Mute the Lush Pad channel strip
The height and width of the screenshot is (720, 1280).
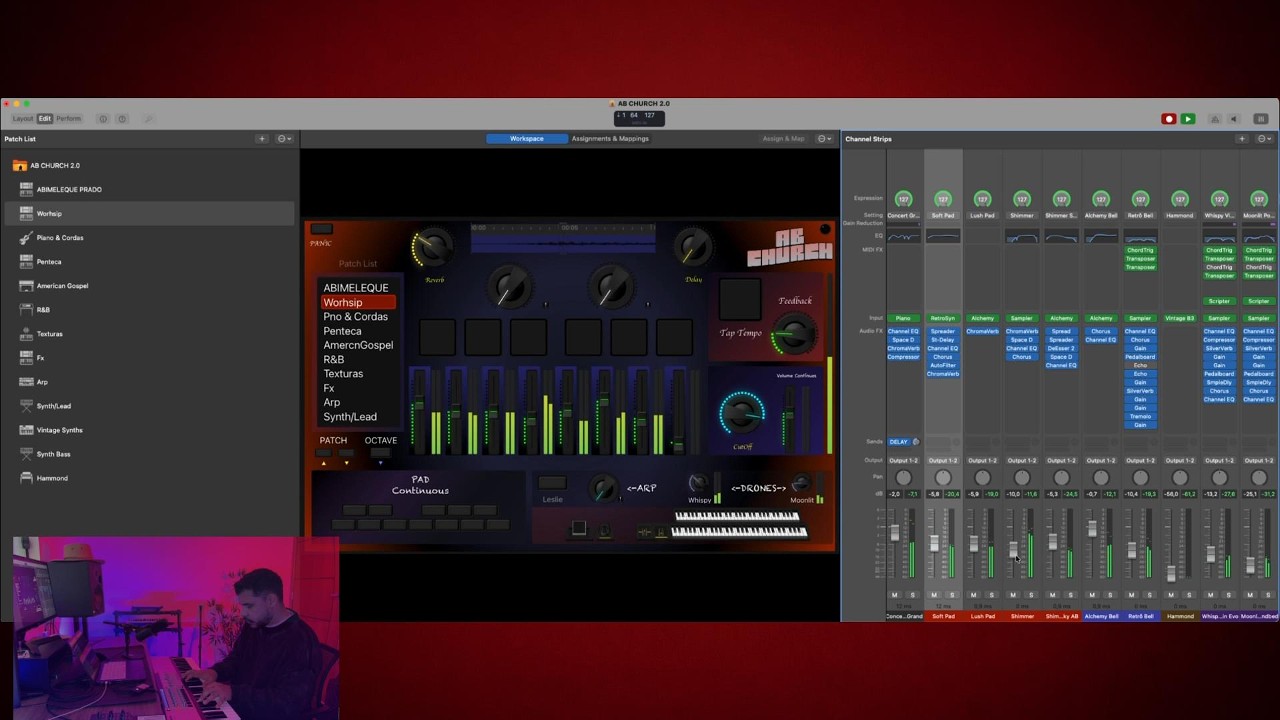click(x=974, y=595)
